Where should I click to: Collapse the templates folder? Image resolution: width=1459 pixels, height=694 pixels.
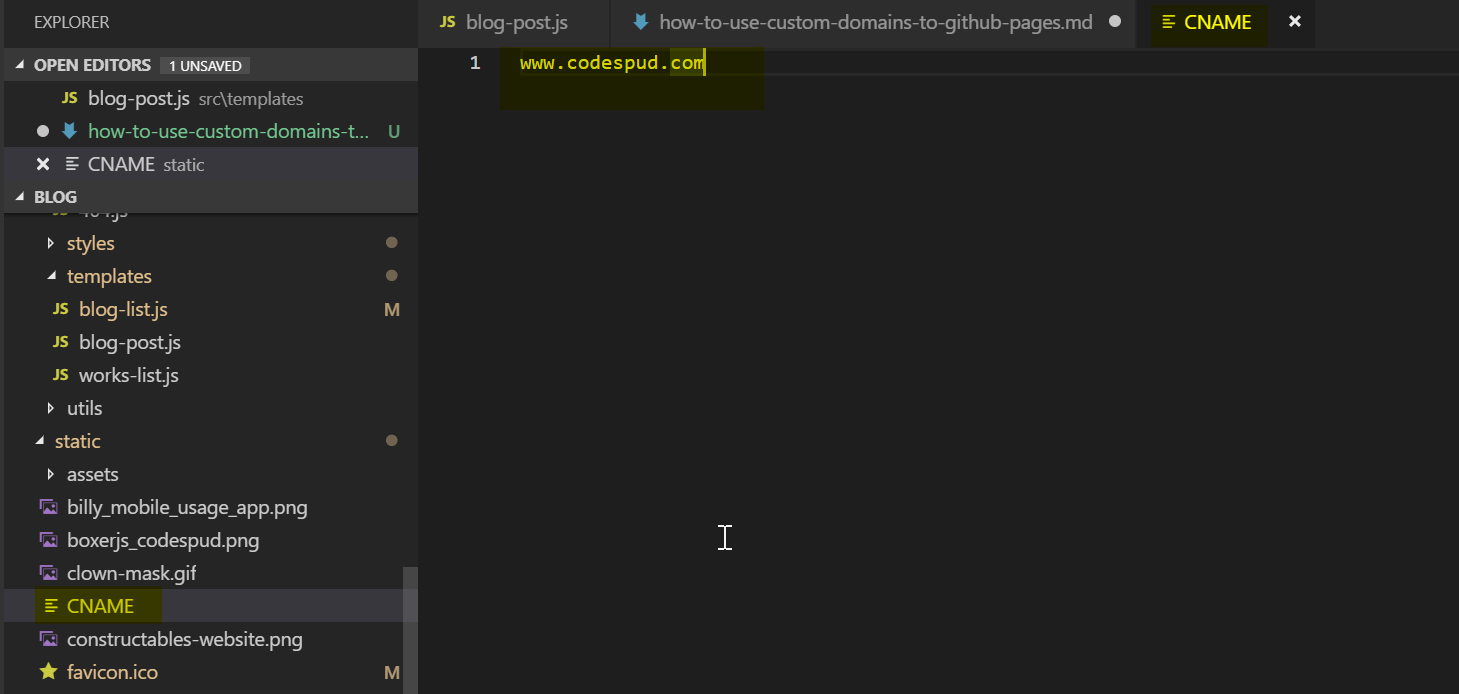[x=51, y=276]
